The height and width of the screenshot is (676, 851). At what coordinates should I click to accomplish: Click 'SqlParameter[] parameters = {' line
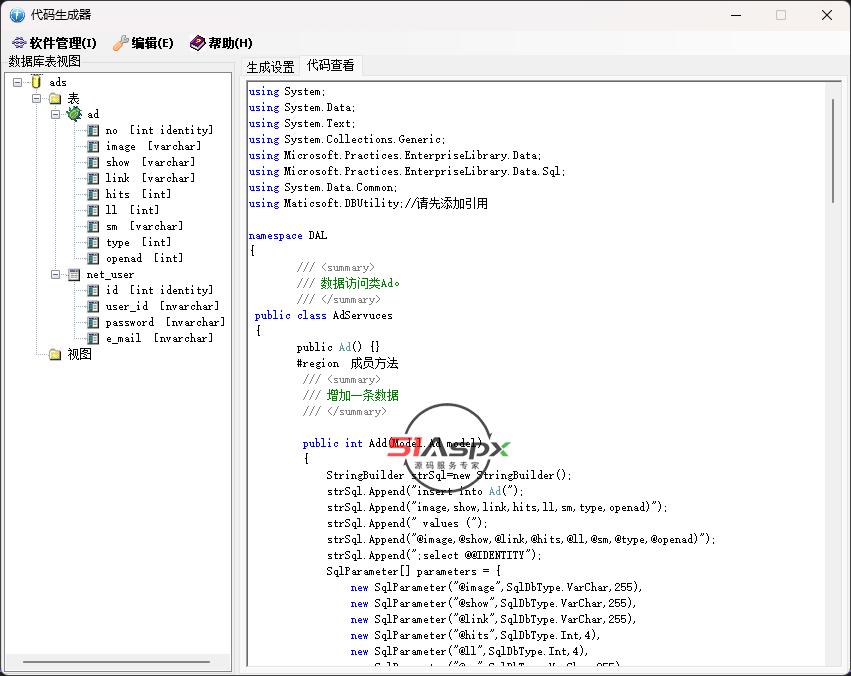[x=413, y=571]
